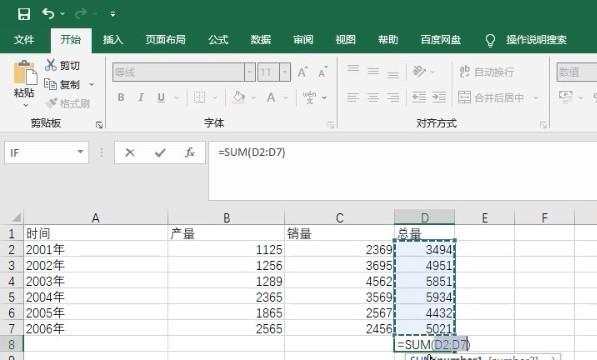
Task: Expand the 合并后居中 dropdown arrow
Action: [x=536, y=98]
